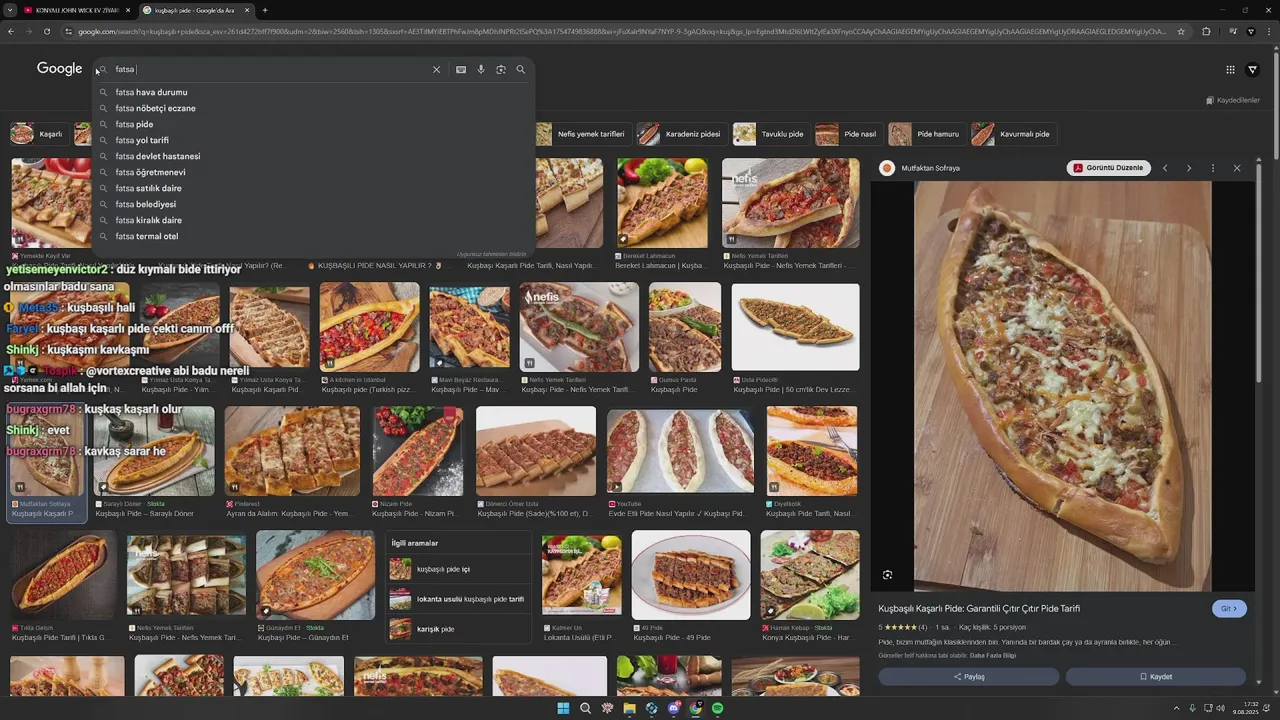The height and width of the screenshot is (720, 1280).
Task: Open related search karışık pide
Action: pos(458,629)
